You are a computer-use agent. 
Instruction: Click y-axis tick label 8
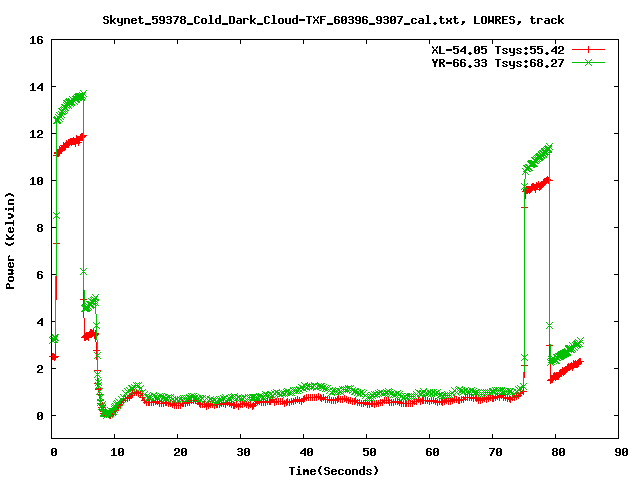point(40,228)
